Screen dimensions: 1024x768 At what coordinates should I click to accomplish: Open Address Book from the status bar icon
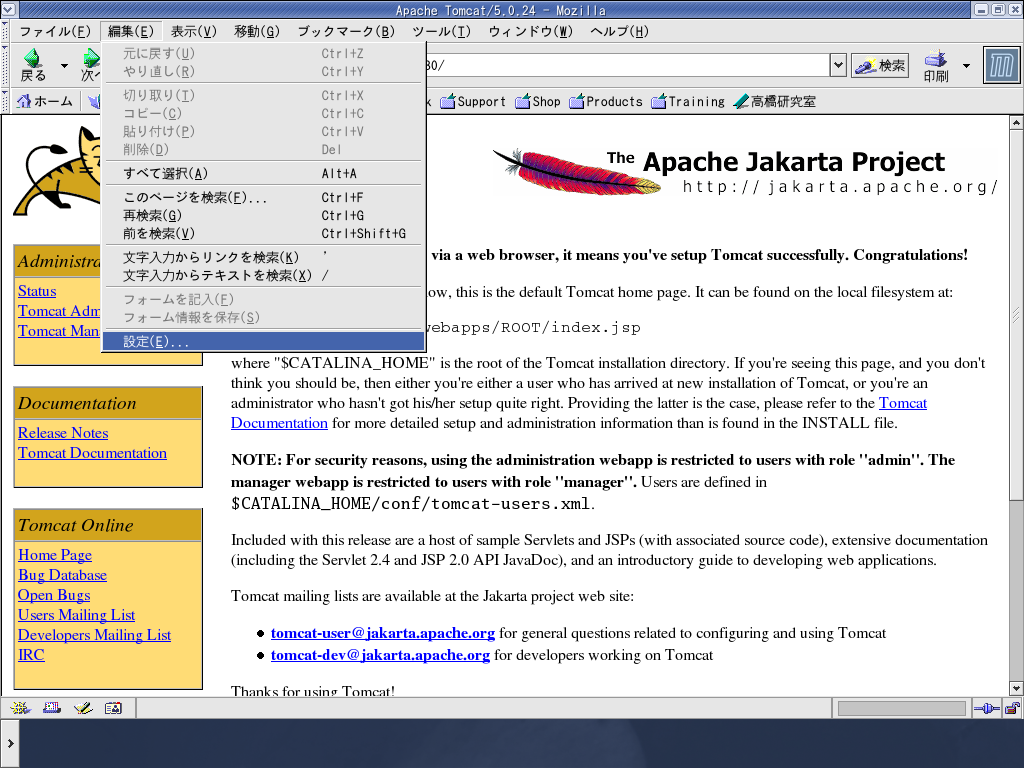point(114,708)
